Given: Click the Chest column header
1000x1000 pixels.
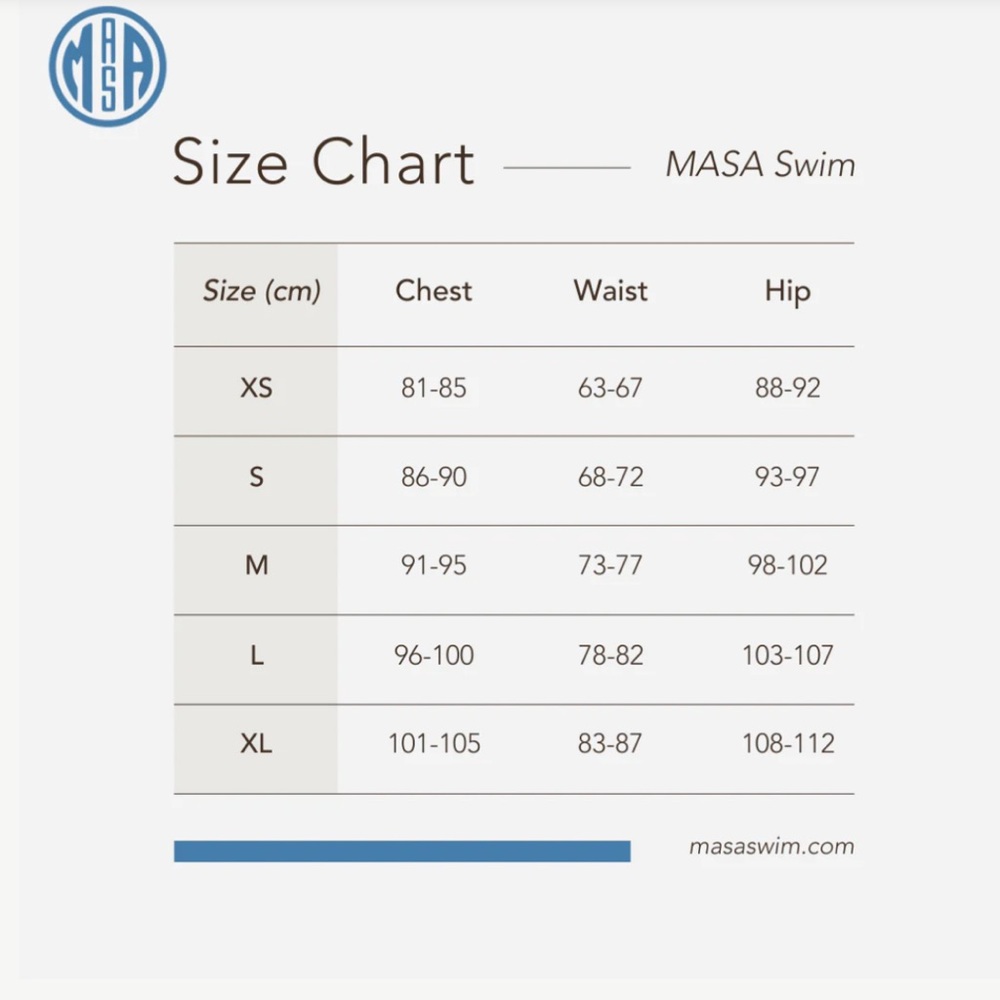Looking at the screenshot, I should 434,291.
